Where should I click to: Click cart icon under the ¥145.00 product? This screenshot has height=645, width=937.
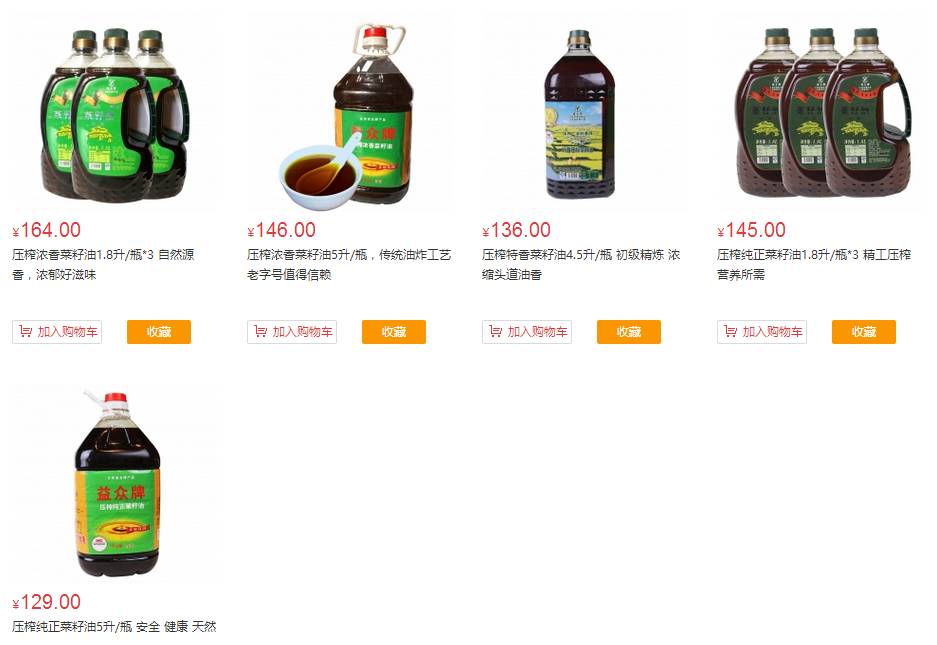tap(730, 331)
